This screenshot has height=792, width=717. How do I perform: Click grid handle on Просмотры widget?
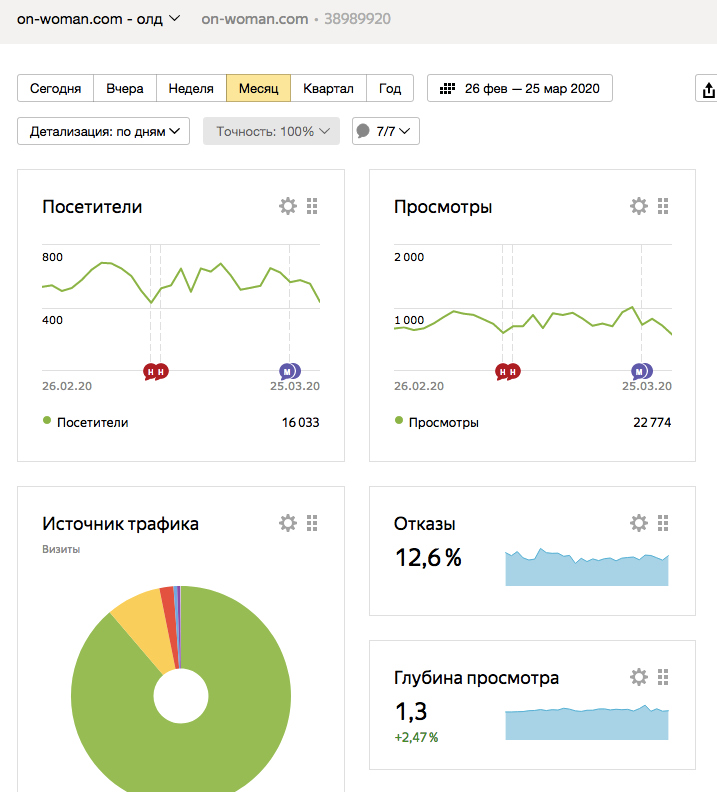(663, 207)
